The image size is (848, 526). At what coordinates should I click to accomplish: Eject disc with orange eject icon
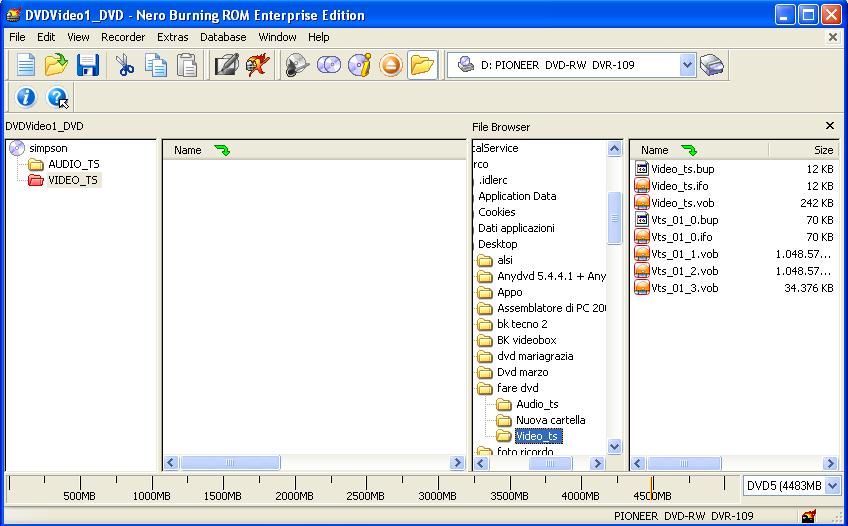(391, 65)
